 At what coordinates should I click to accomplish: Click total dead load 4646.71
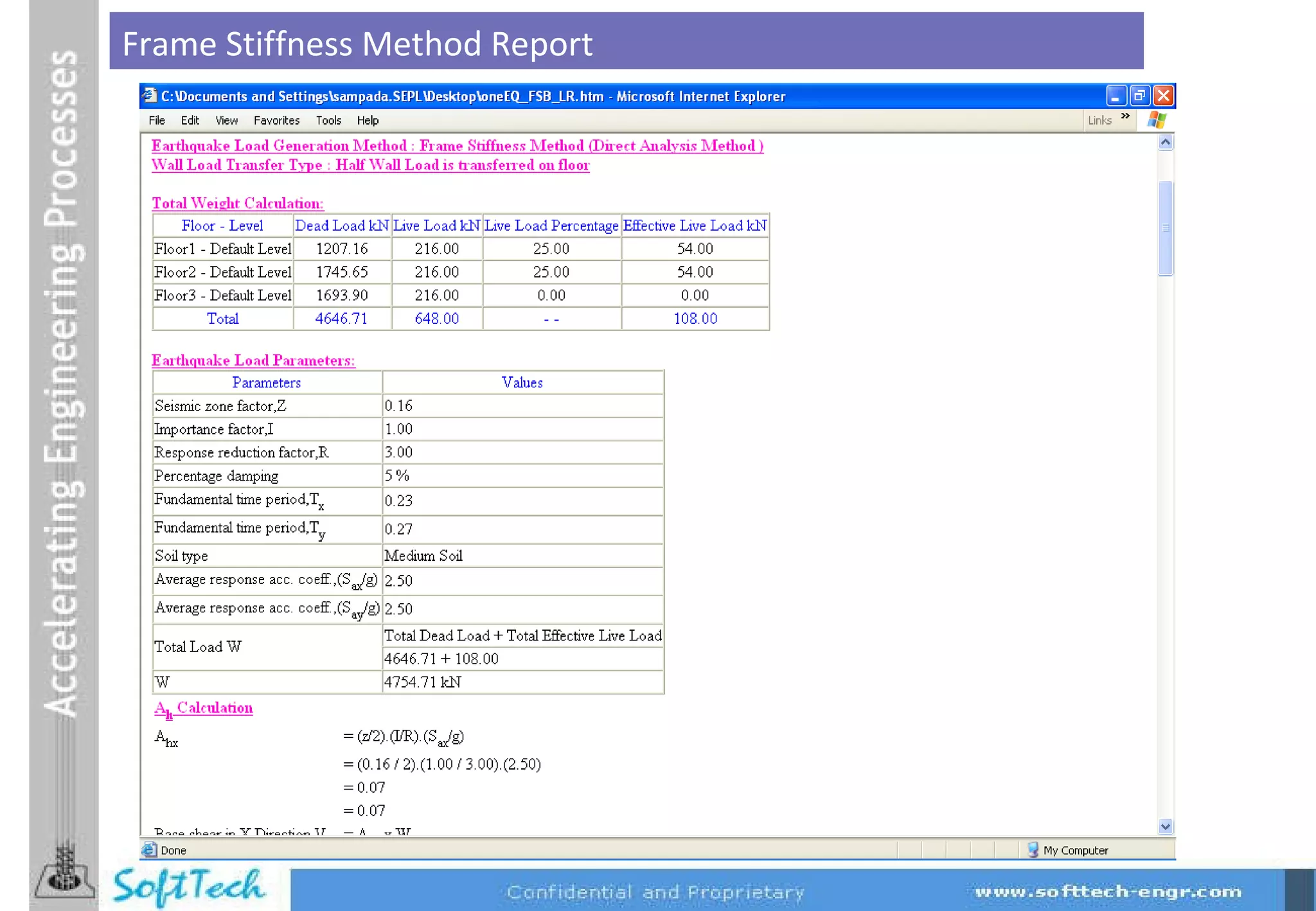click(341, 319)
